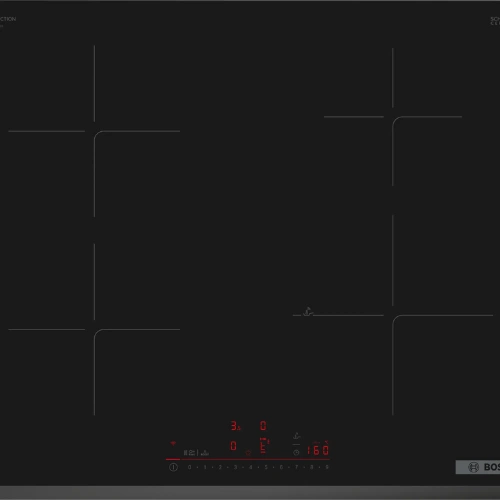Tap the red star favourite symbol
The image size is (500, 500).
click(248, 453)
